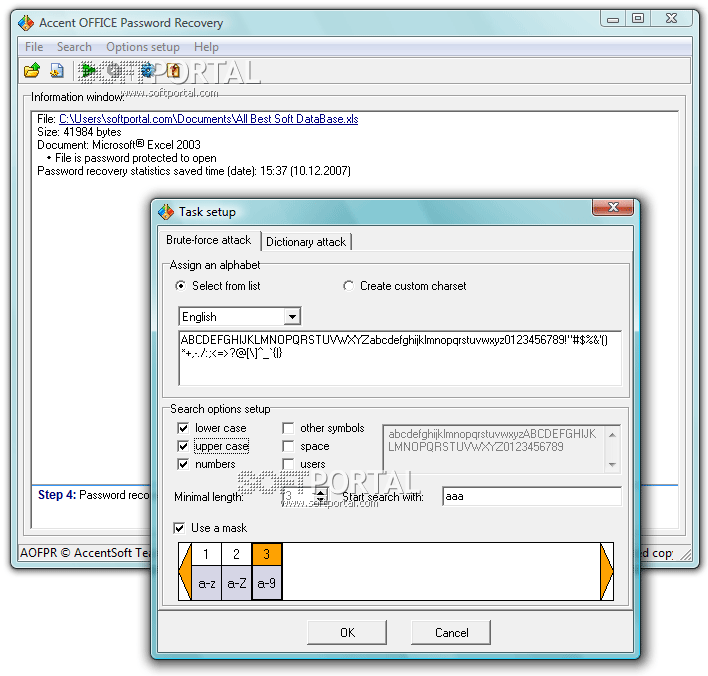This screenshot has width=708, height=676.
Task: Confirm the dialog with OK
Action: pos(347,633)
